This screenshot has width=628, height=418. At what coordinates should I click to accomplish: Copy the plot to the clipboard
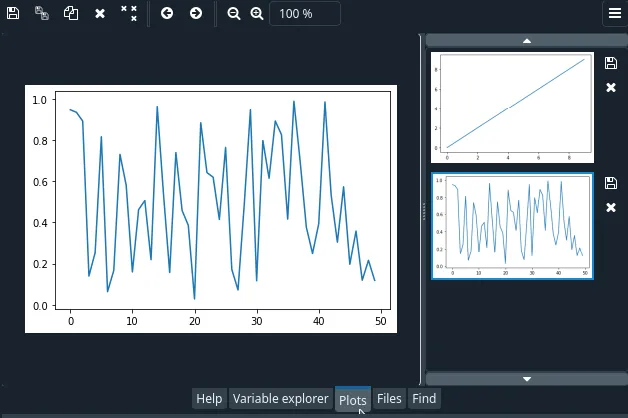pyautogui.click(x=71, y=13)
